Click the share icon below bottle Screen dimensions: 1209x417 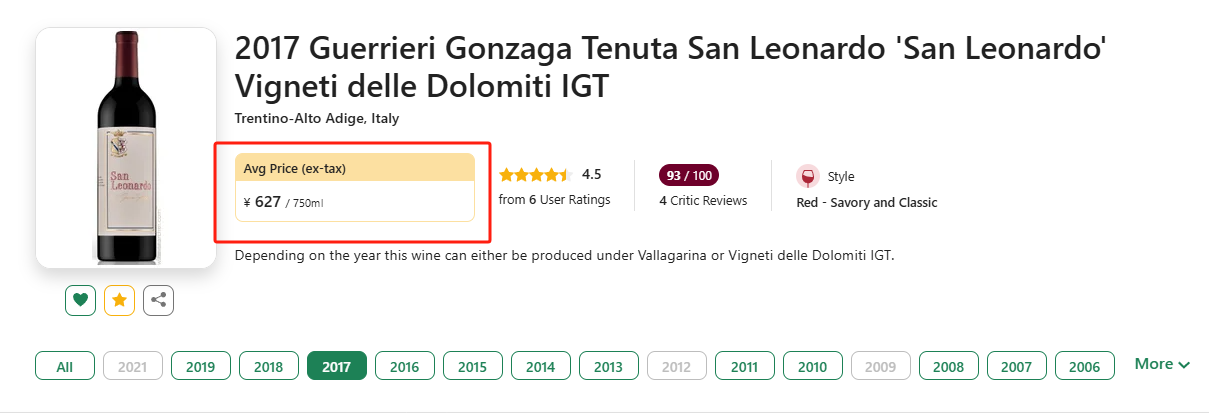(158, 300)
